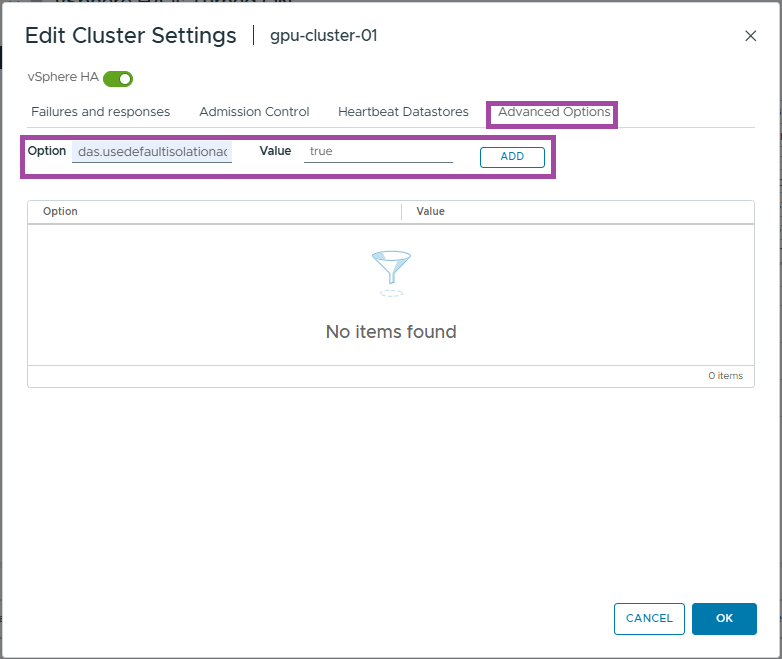The height and width of the screenshot is (659, 782).
Task: Close the Edit Cluster Settings dialog
Action: point(751,36)
